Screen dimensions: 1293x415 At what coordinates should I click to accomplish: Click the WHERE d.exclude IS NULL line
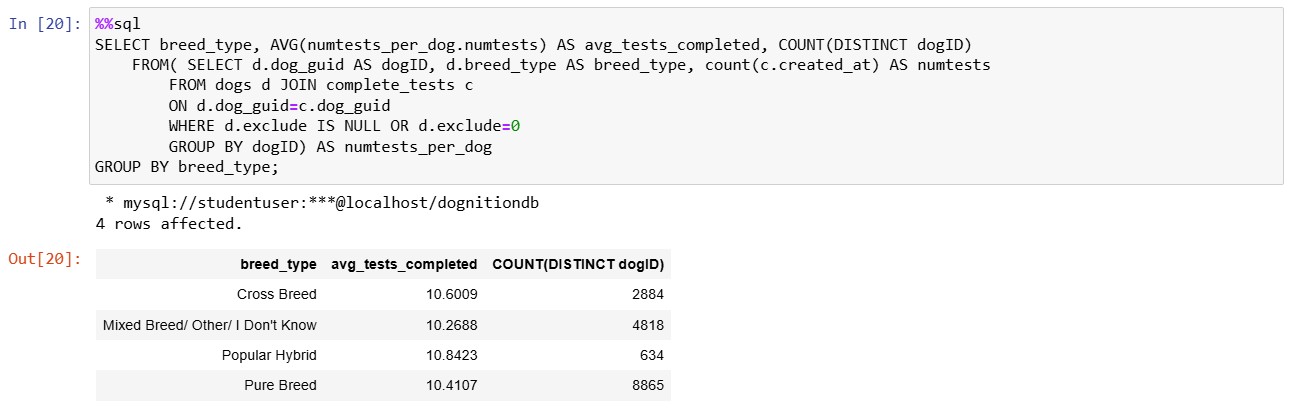[x=344, y=126]
